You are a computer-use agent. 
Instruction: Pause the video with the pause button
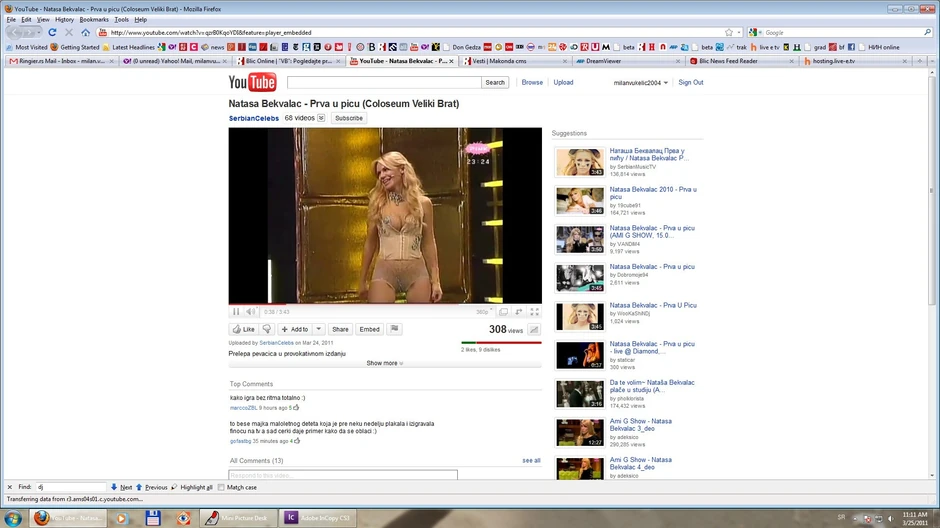pos(237,312)
